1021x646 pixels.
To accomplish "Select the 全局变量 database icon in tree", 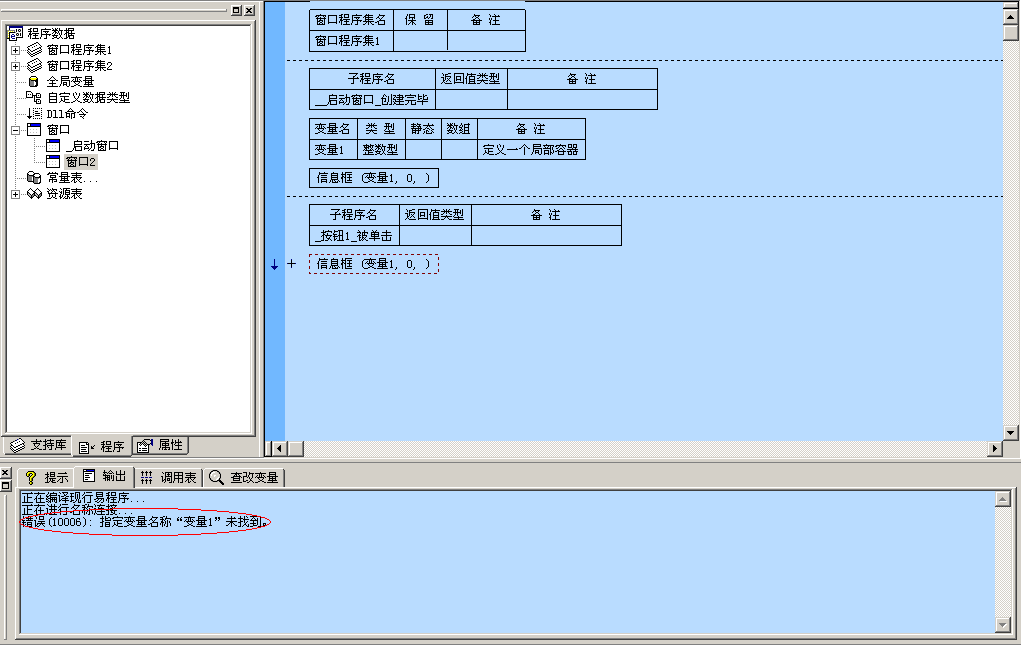I will pyautogui.click(x=34, y=82).
